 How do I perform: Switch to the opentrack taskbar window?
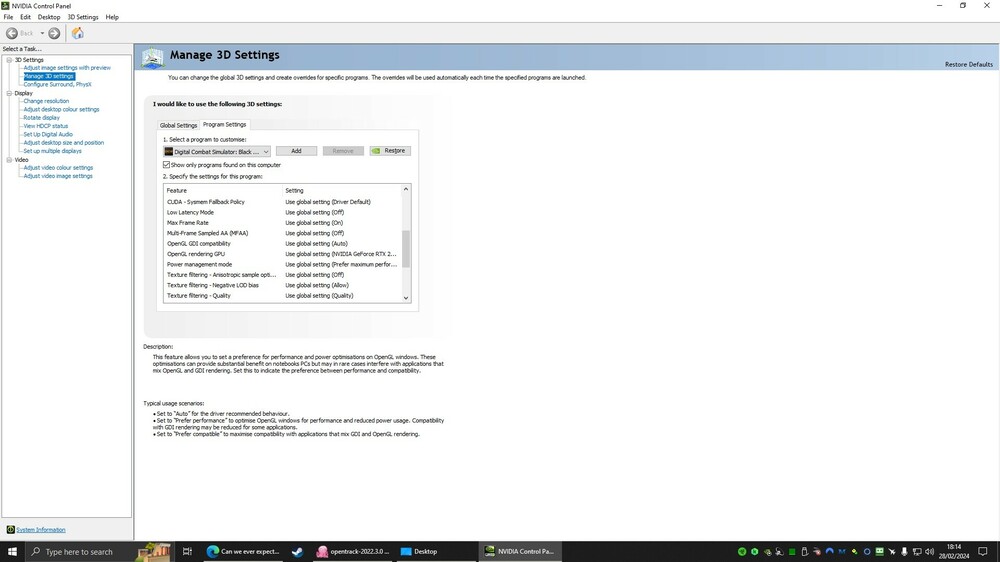coord(353,552)
